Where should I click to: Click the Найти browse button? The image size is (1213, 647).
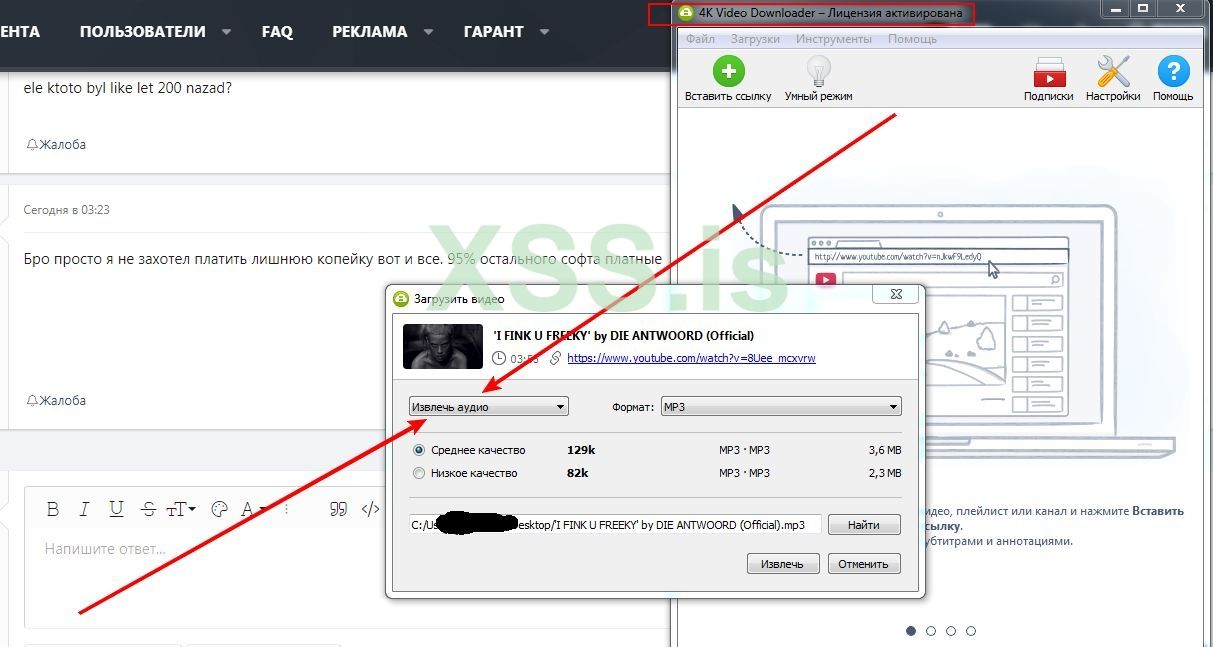[864, 524]
